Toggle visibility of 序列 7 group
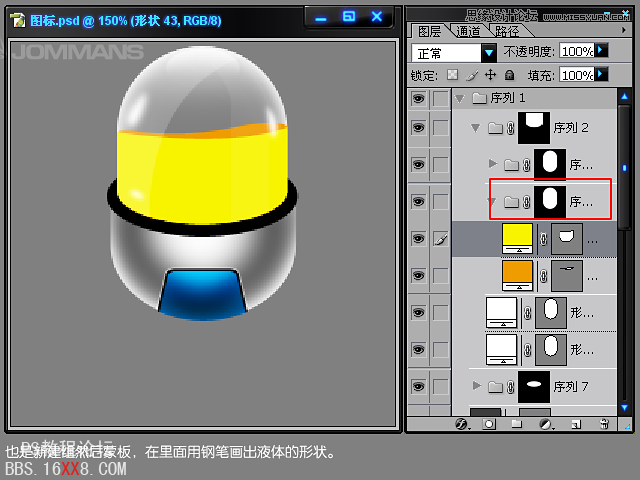 (418, 385)
